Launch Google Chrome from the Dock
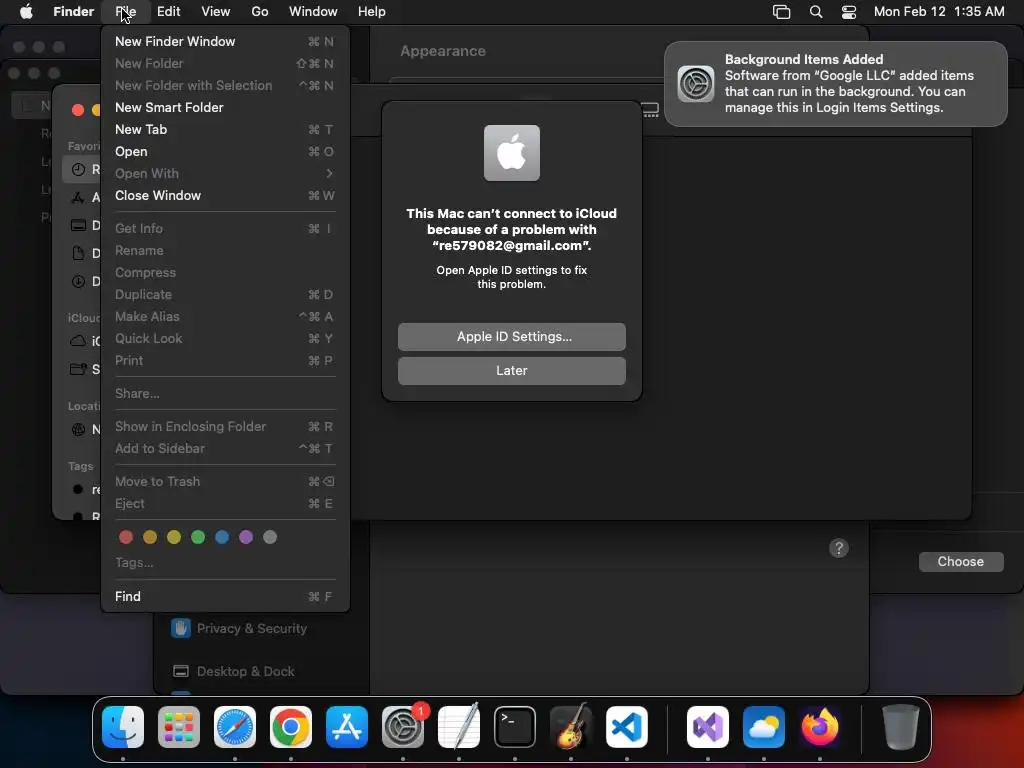The image size is (1024, 768). pyautogui.click(x=291, y=727)
